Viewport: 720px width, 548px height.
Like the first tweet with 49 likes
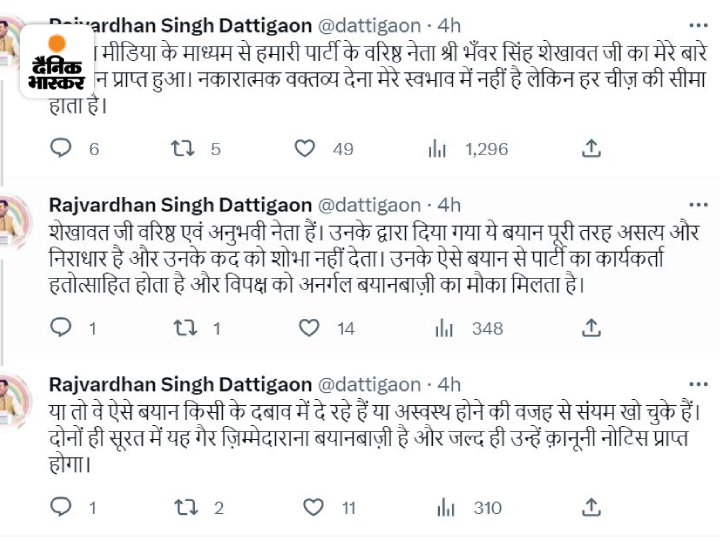306,149
